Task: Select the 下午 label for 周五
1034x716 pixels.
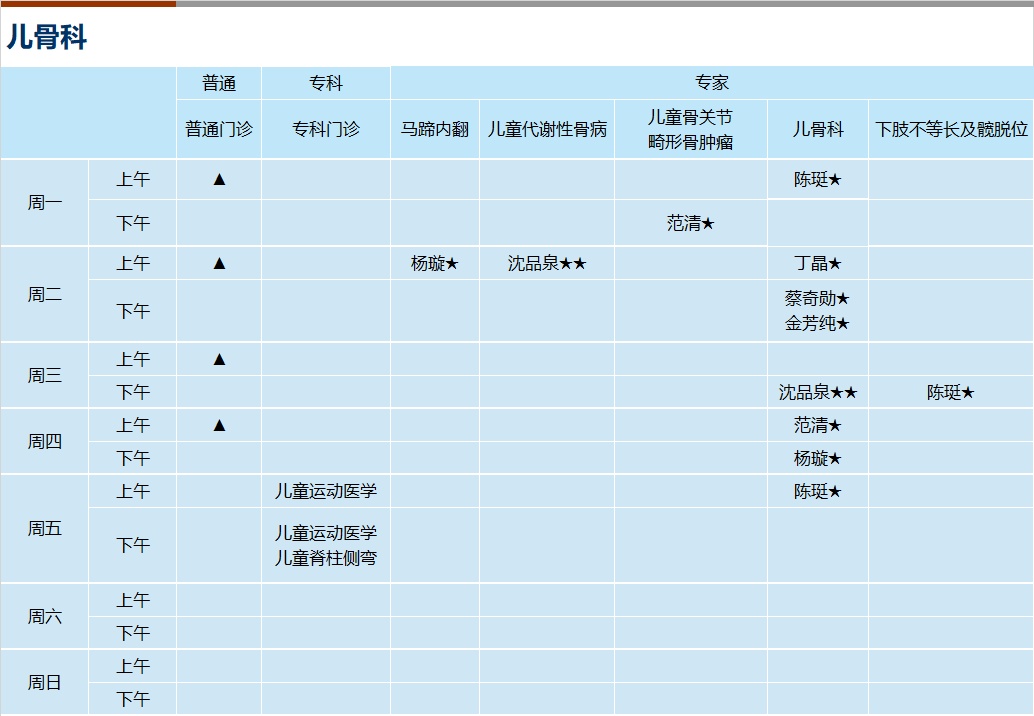Action: [133, 545]
